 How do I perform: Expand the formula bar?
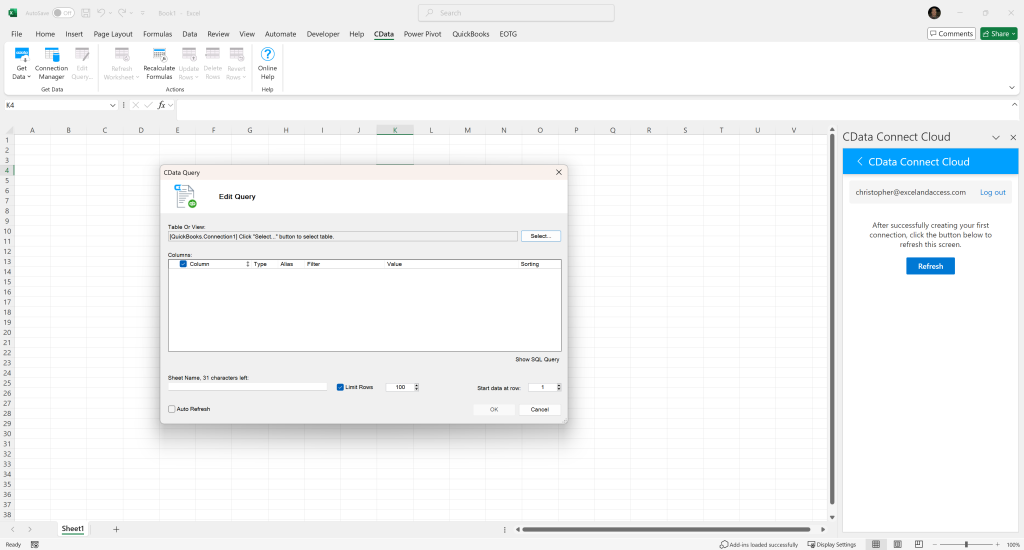click(1014, 105)
